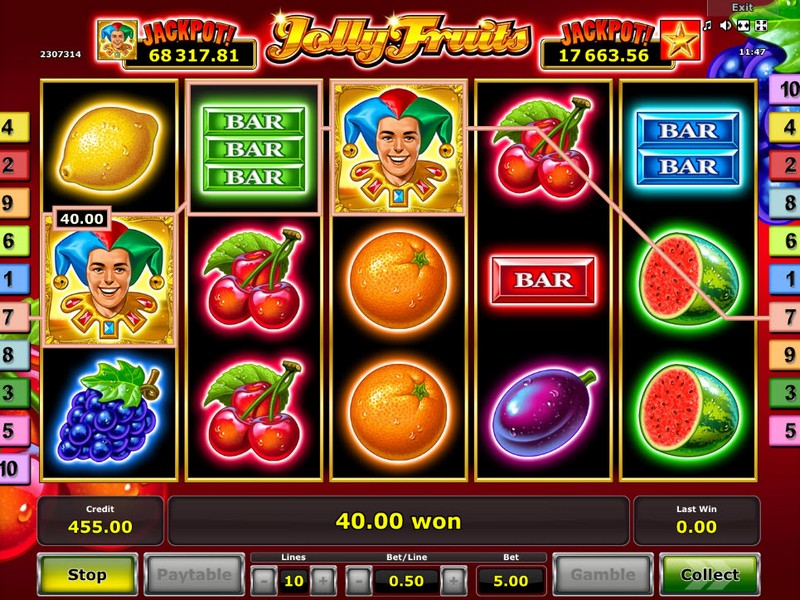Mute the sound with the speaker icon

point(724,26)
